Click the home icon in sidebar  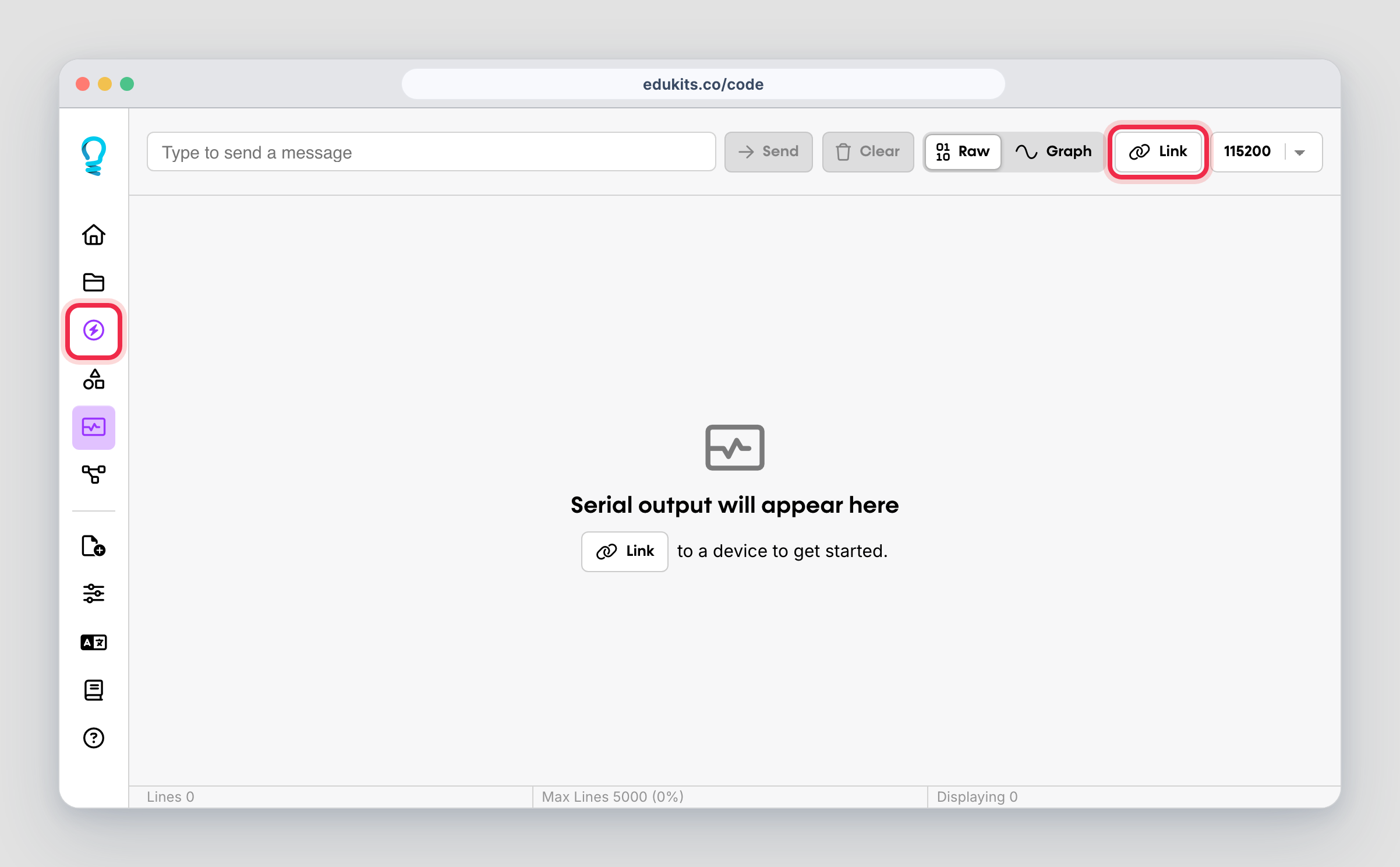[93, 235]
